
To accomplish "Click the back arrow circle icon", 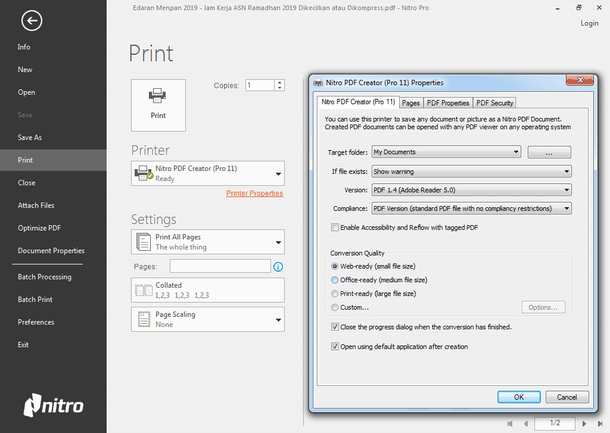I will click(x=32, y=21).
